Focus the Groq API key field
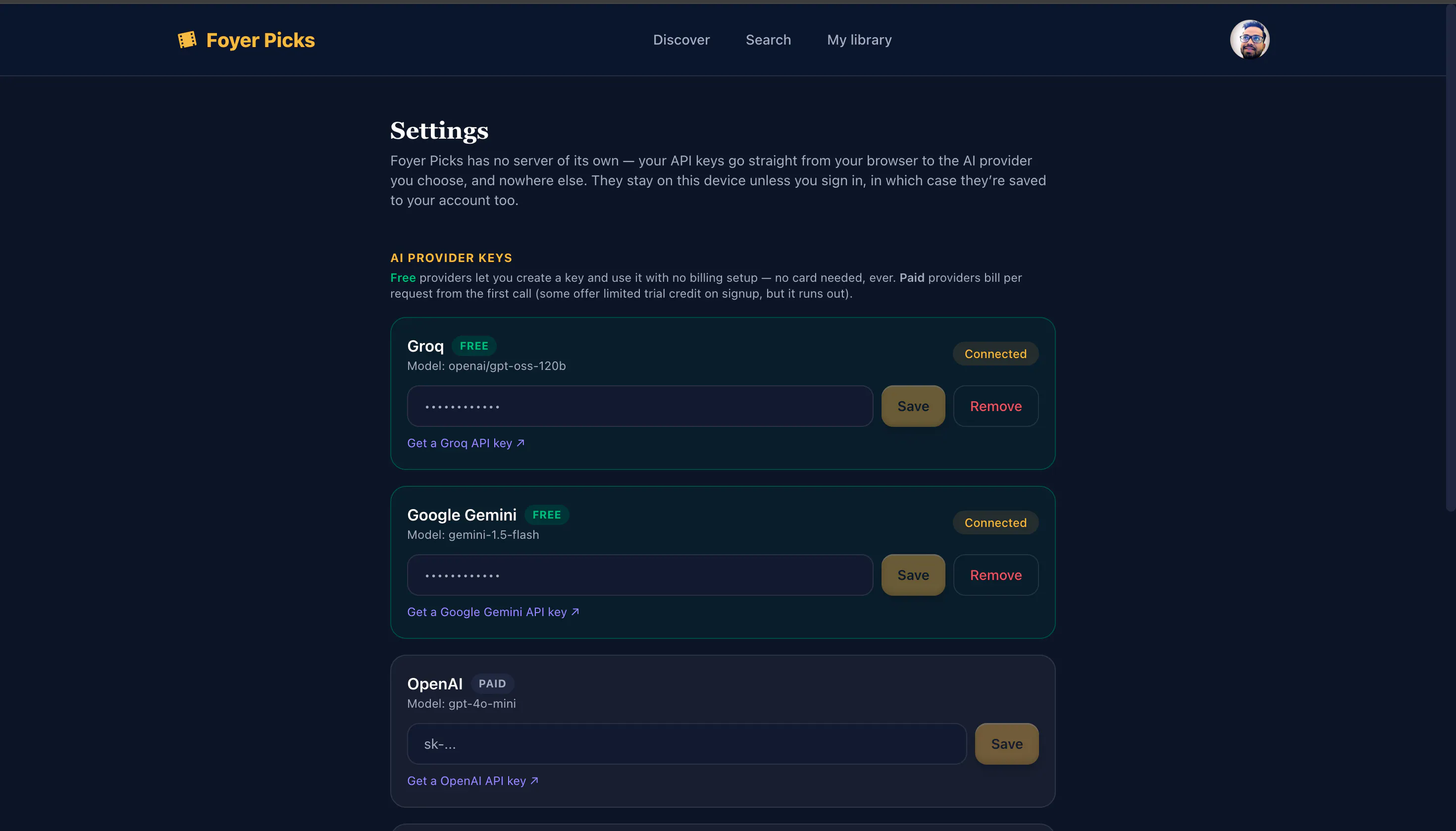The height and width of the screenshot is (831, 1456). [x=640, y=406]
